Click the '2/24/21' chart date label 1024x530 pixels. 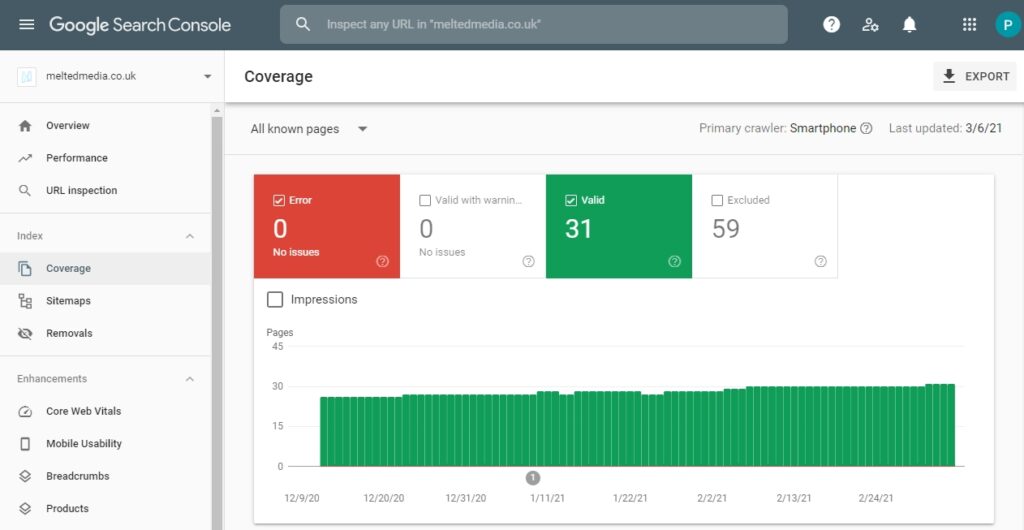876,498
